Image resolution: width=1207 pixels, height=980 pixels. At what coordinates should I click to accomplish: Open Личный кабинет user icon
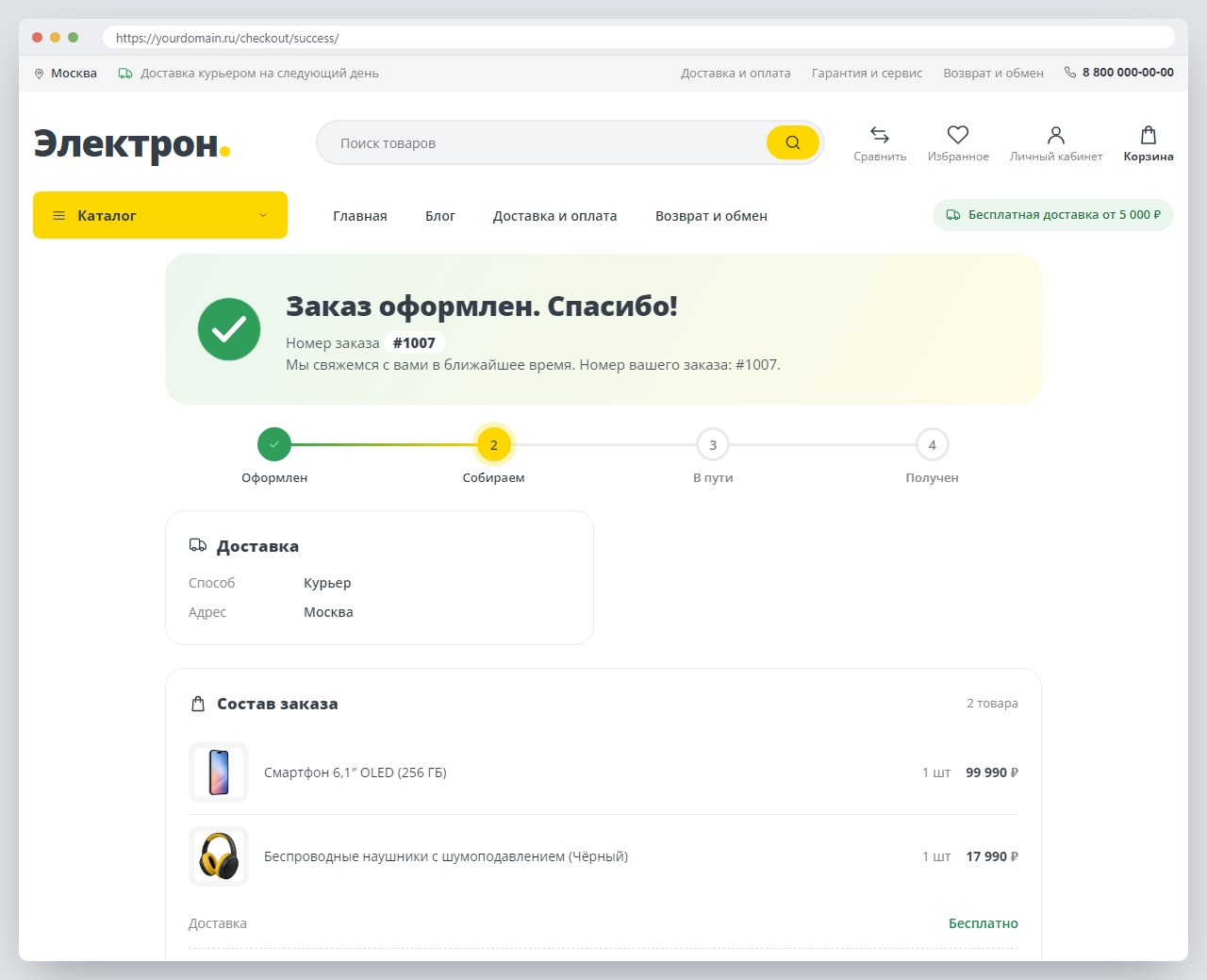click(x=1056, y=135)
